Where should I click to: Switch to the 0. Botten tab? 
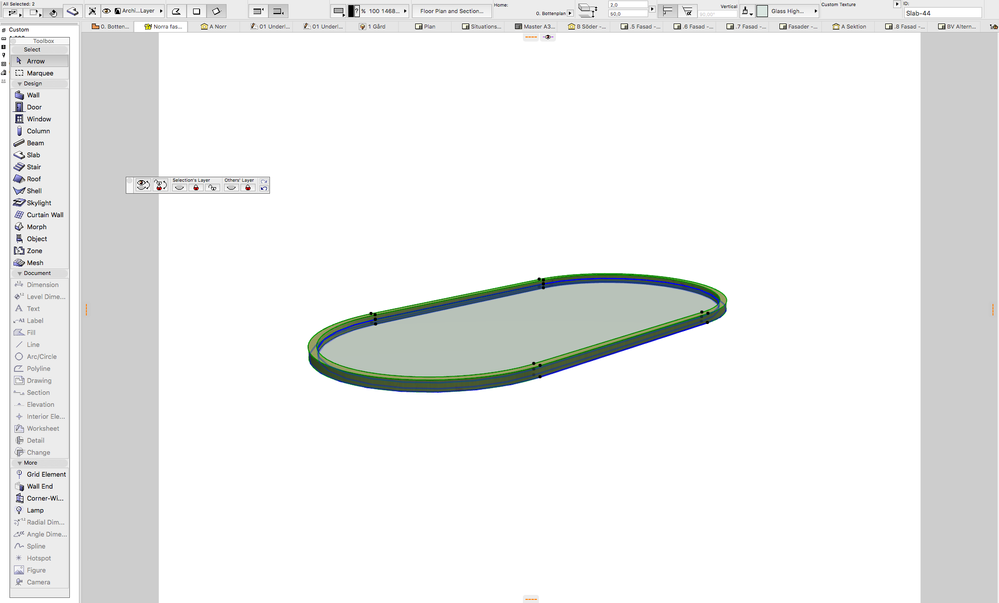coord(110,27)
